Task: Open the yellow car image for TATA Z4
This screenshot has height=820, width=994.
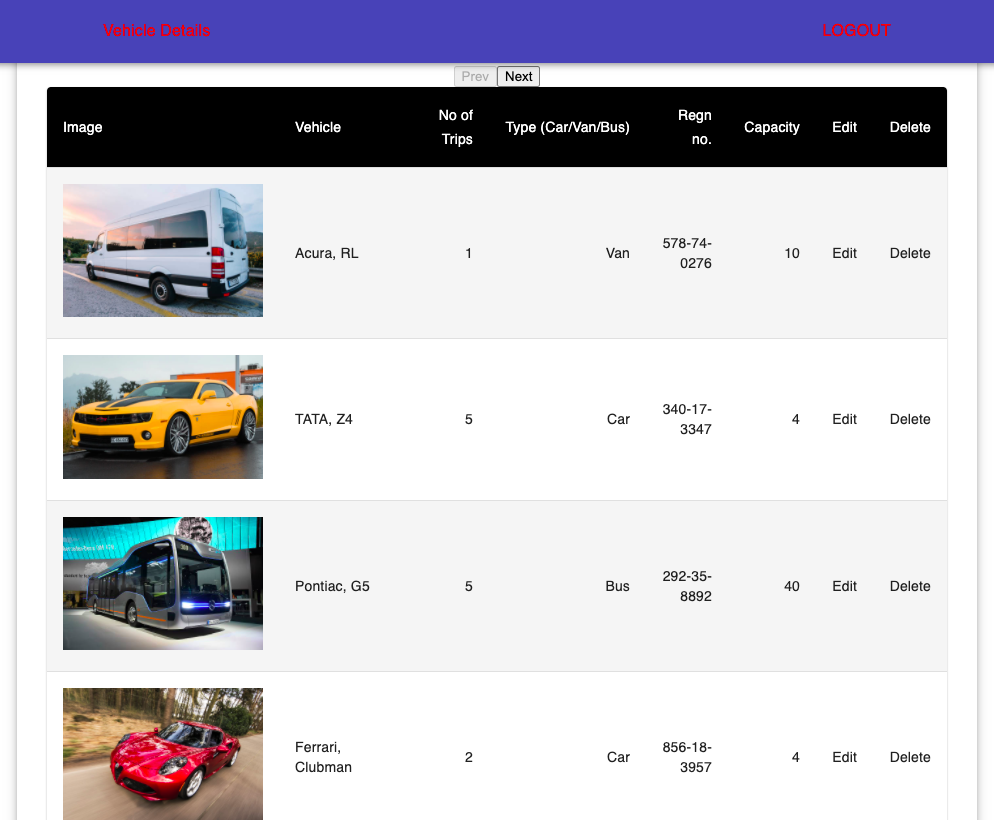Action: (x=162, y=417)
